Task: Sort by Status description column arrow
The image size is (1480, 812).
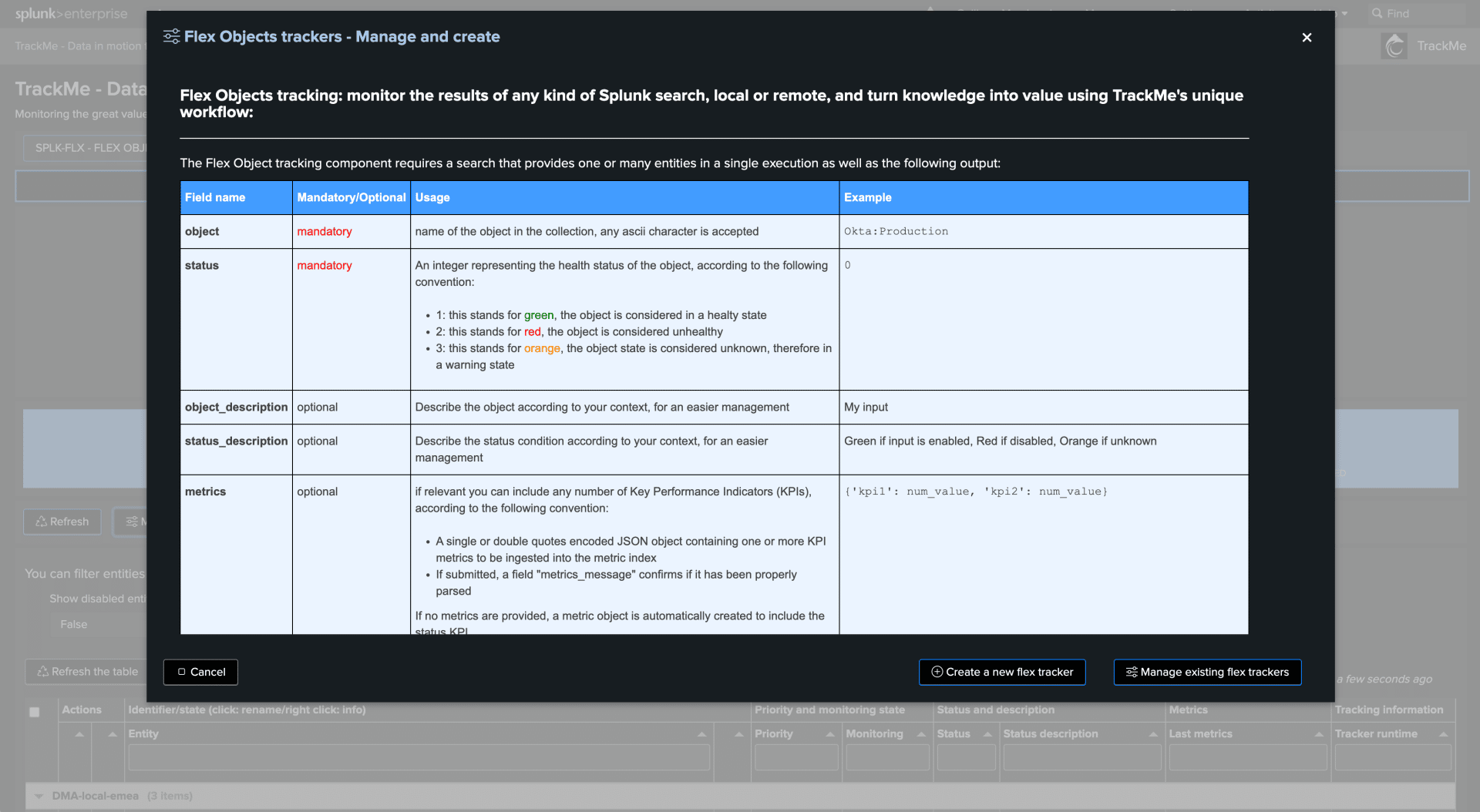Action: (1153, 734)
